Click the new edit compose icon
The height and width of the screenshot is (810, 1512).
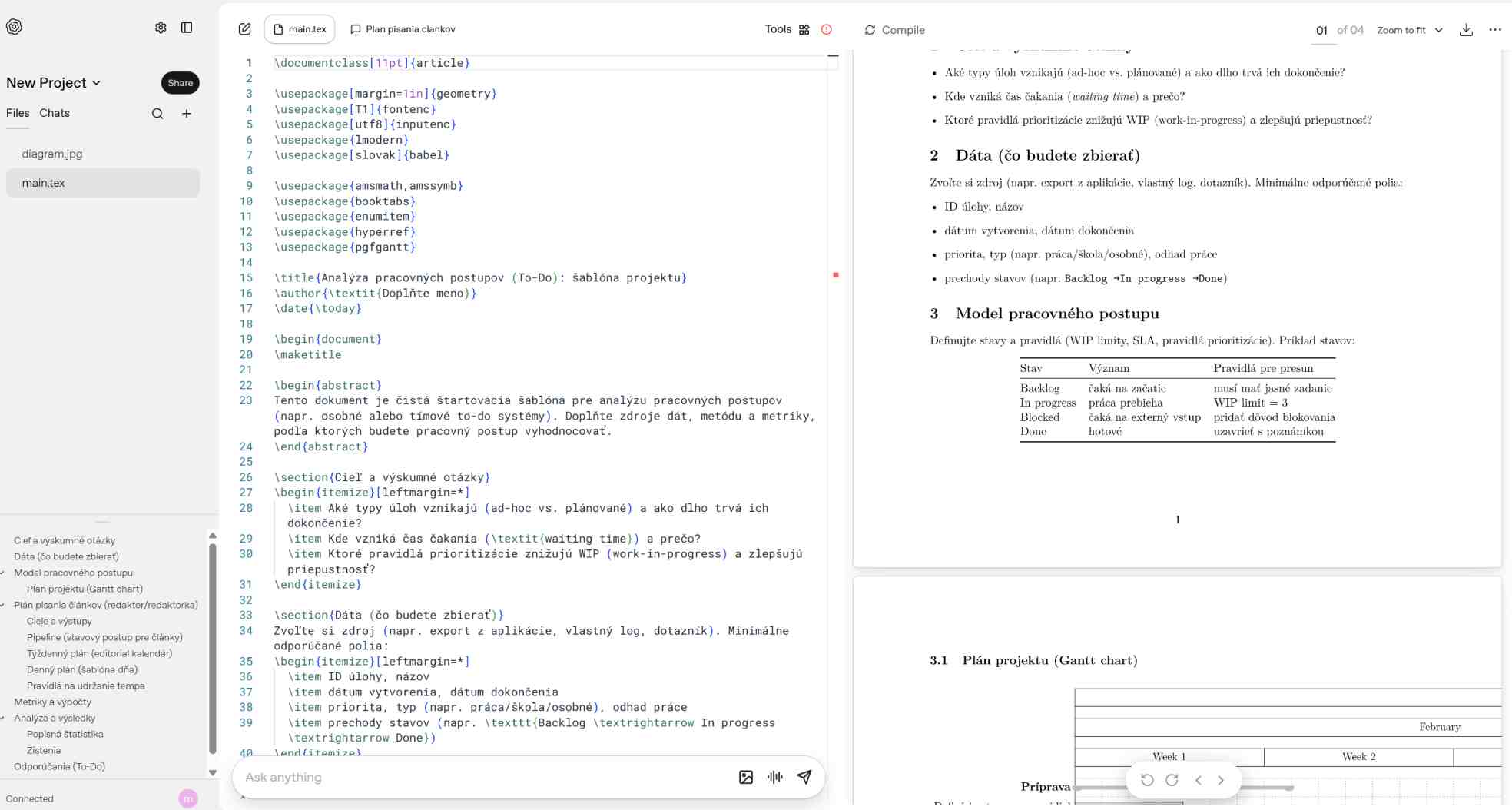point(244,29)
